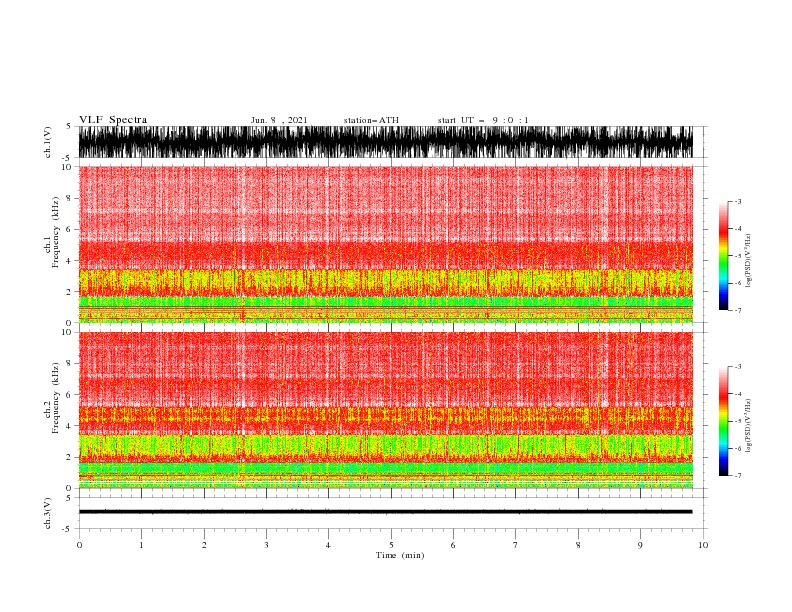Image resolution: width=792 pixels, height=612 pixels.
Task: Click the ch.3 flat voltage trace
Action: [x=385, y=512]
